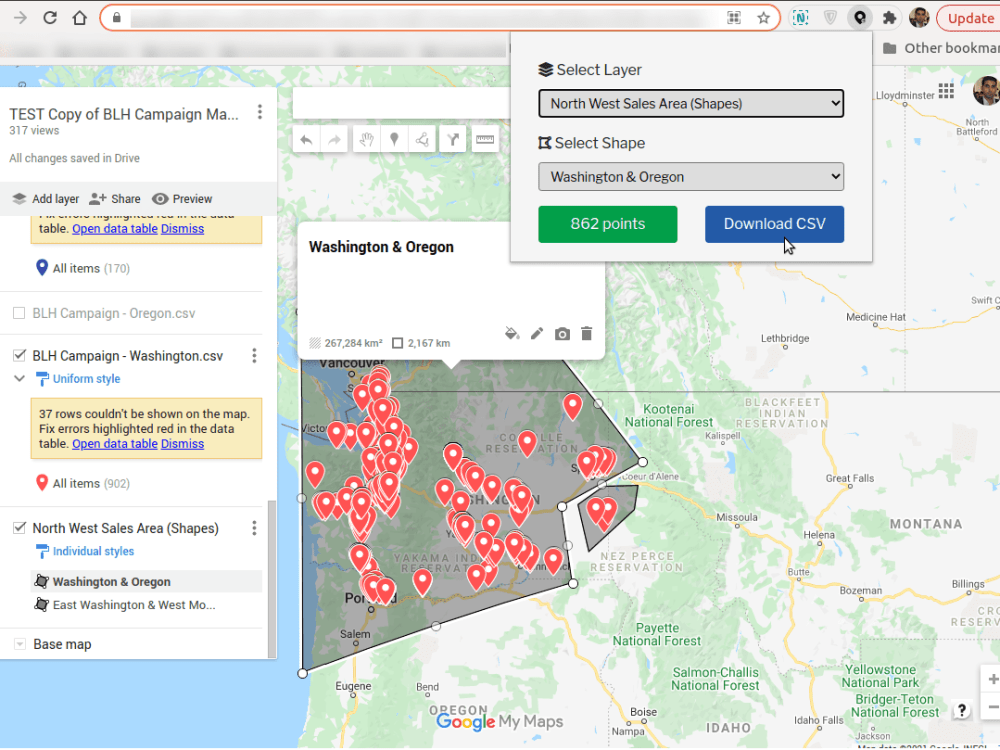Expand All items (170) list

83,268
